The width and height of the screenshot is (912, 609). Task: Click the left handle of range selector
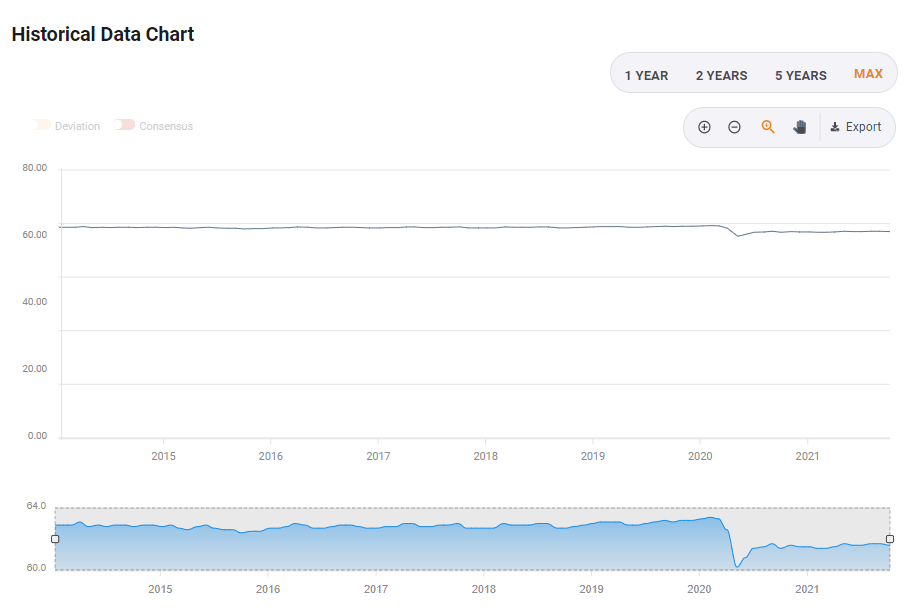(x=55, y=539)
